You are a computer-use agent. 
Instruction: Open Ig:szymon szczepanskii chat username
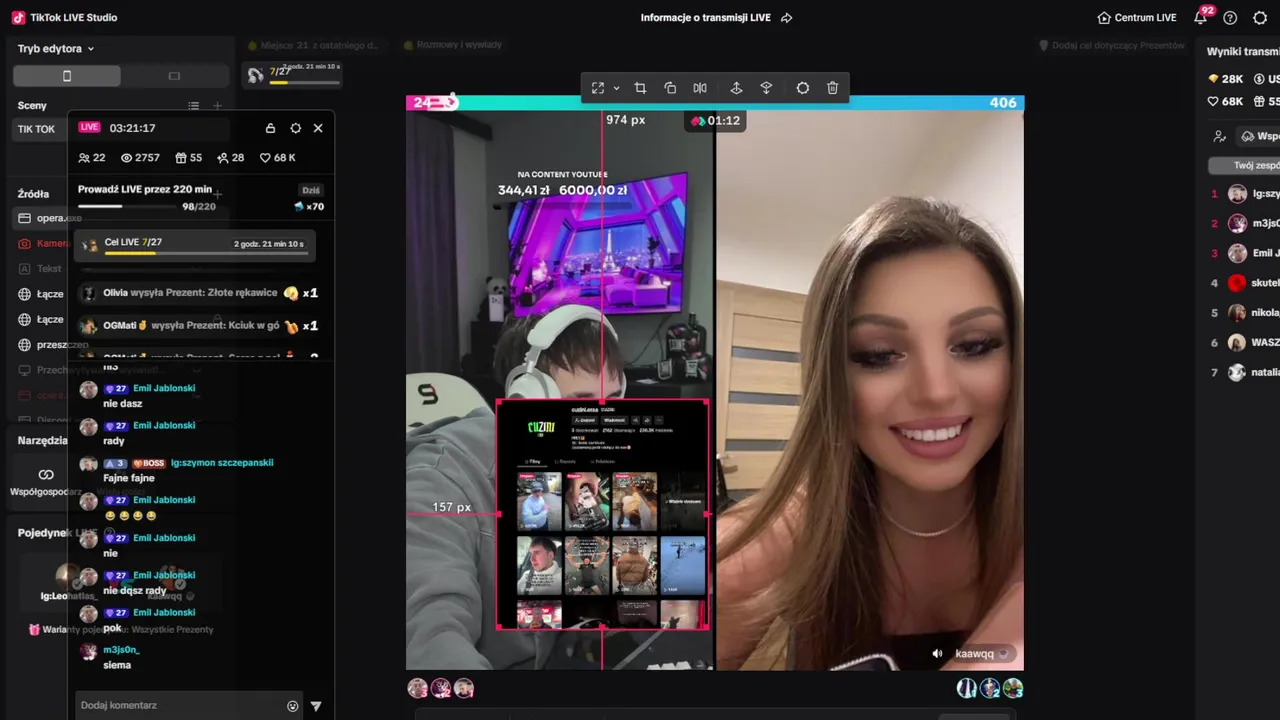pos(222,463)
